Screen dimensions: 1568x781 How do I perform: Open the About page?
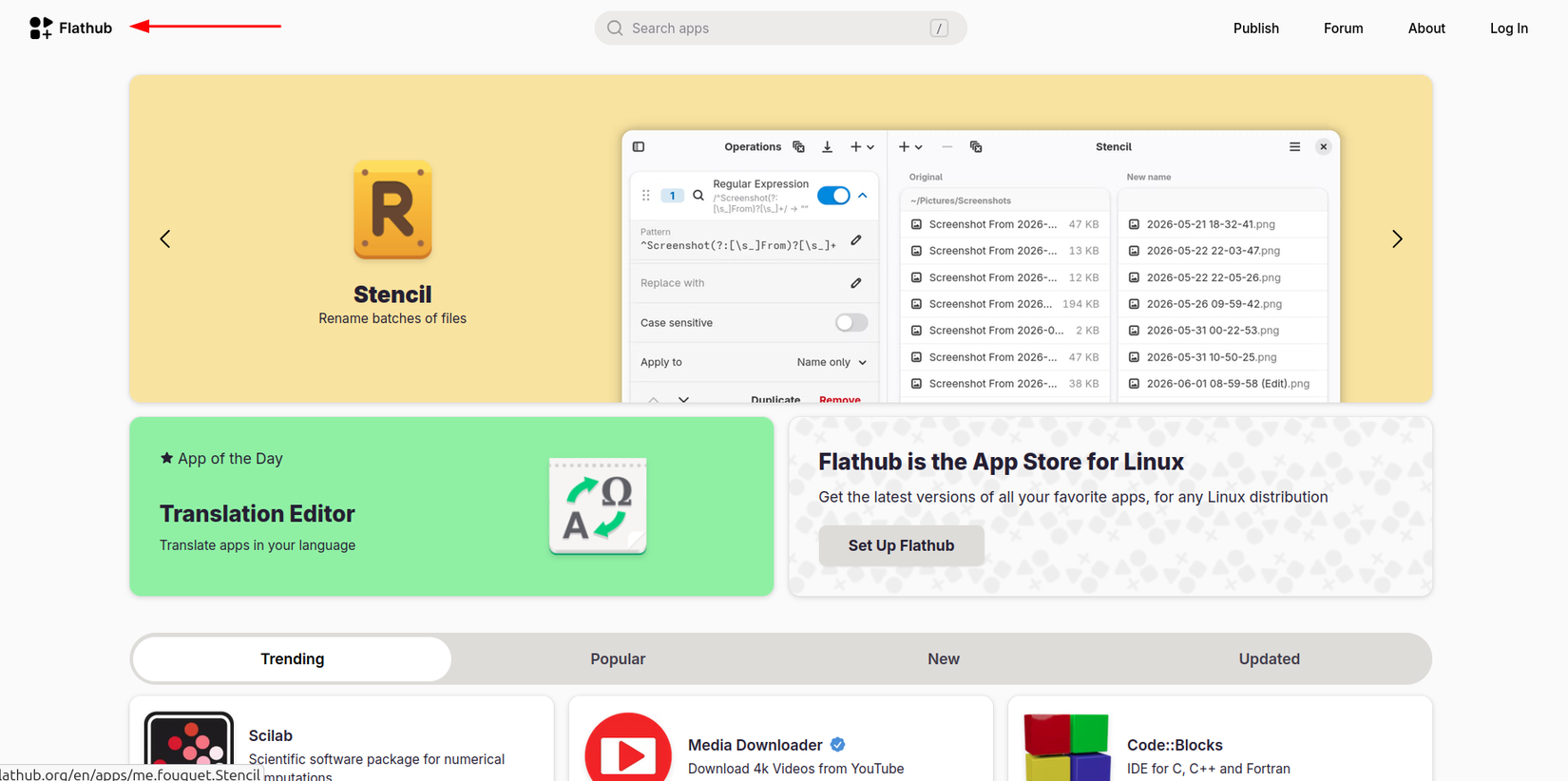click(x=1426, y=29)
